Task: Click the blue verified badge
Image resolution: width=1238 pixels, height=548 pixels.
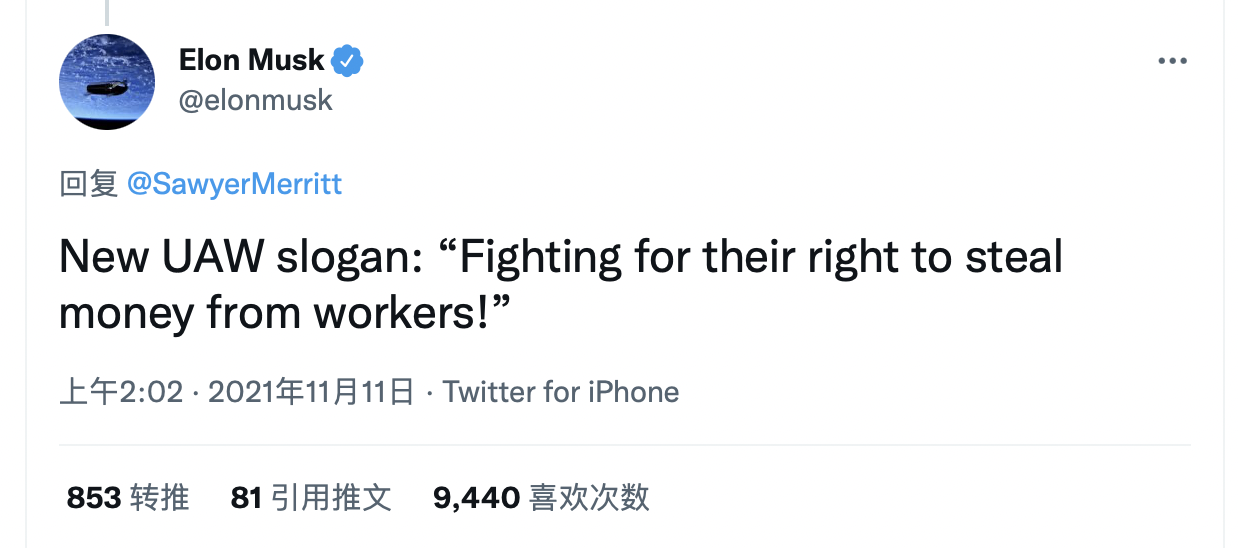Action: [347, 61]
